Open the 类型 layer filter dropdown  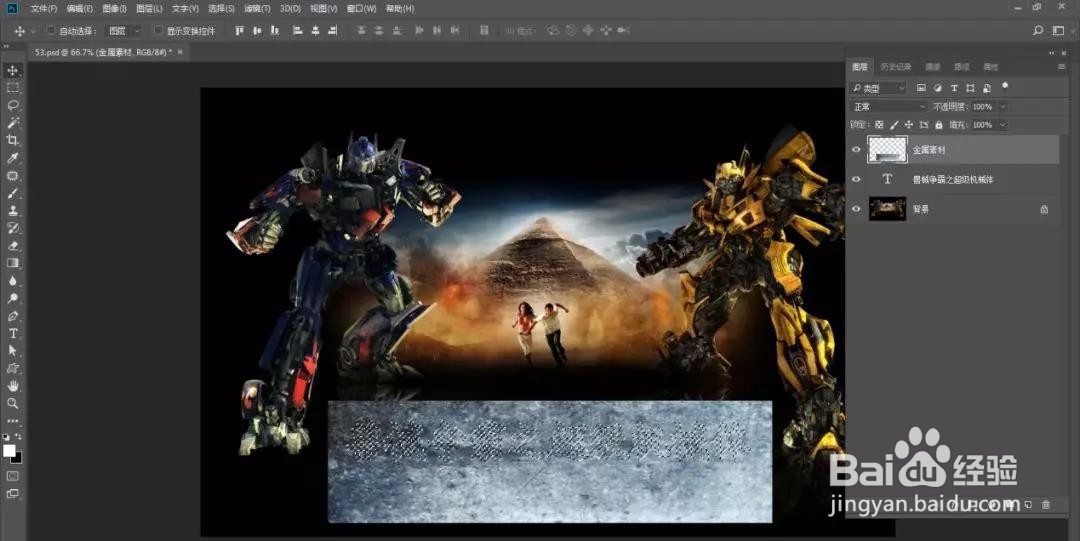point(878,88)
